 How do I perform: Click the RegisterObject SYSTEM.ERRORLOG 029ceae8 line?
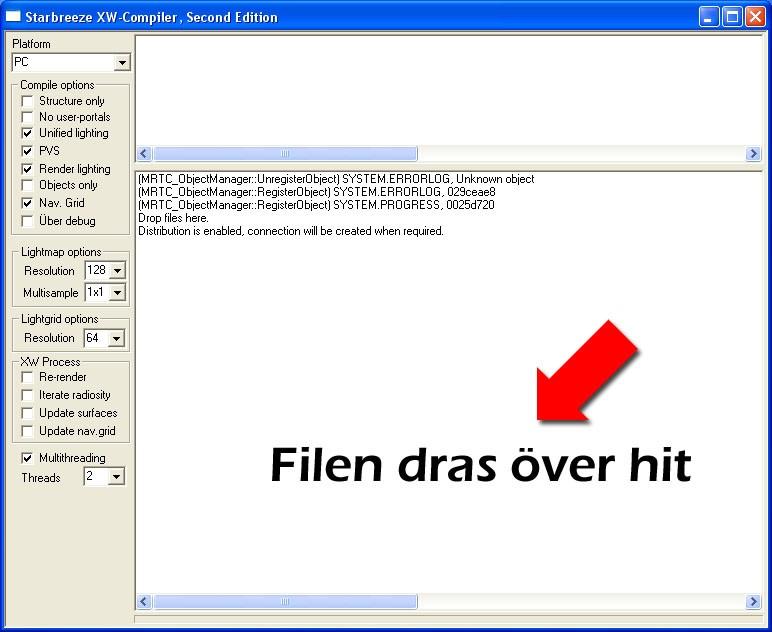tap(317, 192)
